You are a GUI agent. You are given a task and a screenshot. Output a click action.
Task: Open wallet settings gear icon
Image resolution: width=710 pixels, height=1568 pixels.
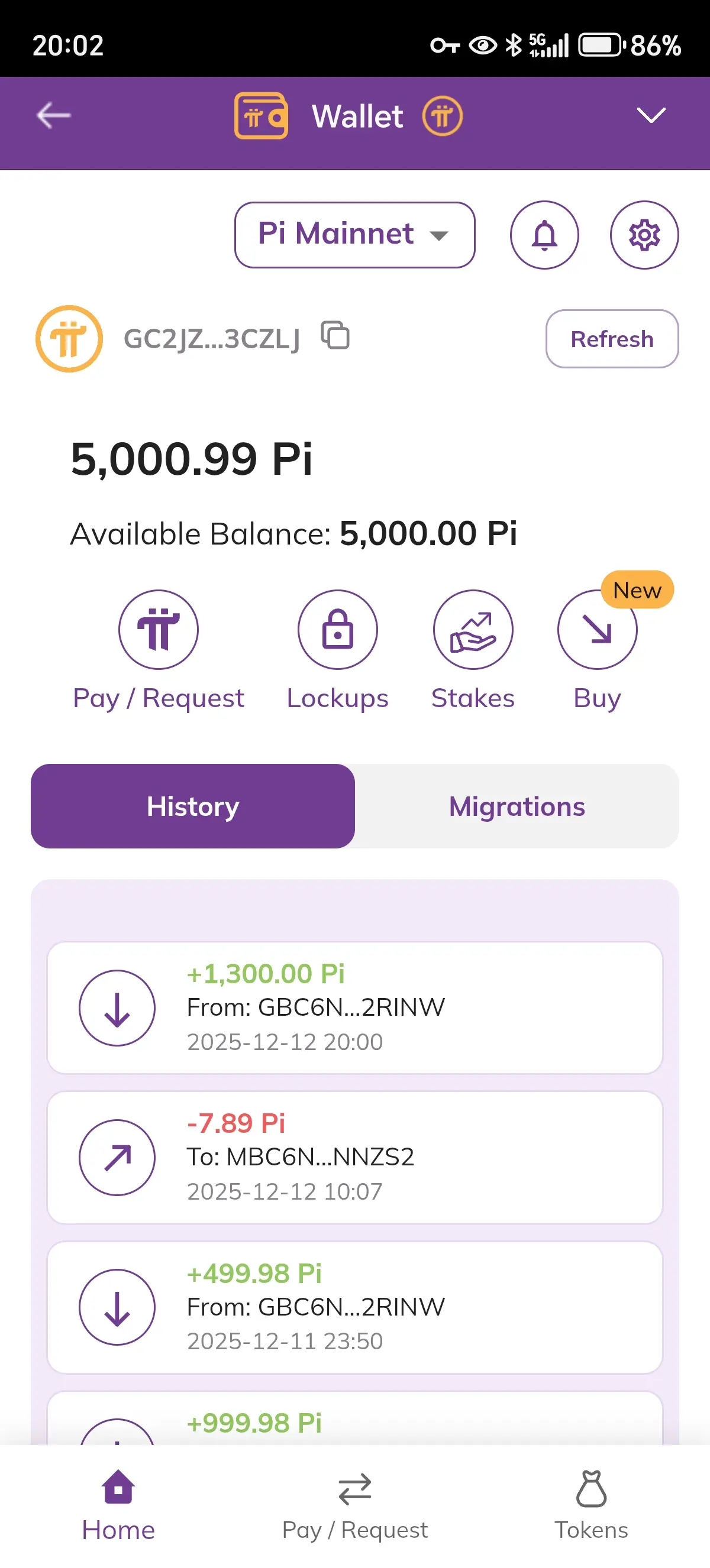(x=644, y=235)
